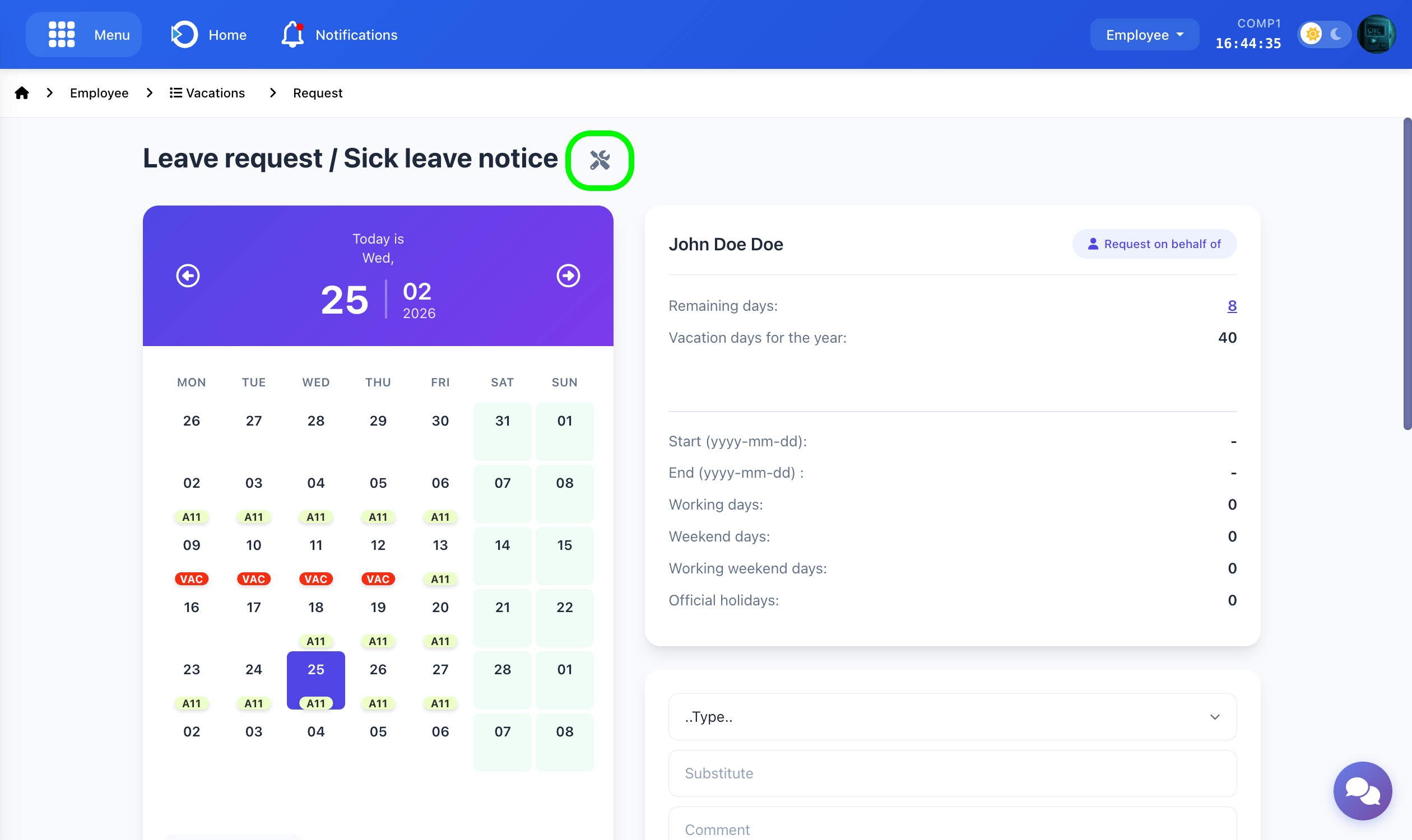This screenshot has height=840, width=1412.
Task: Click the Menu grid icon
Action: [x=61, y=35]
